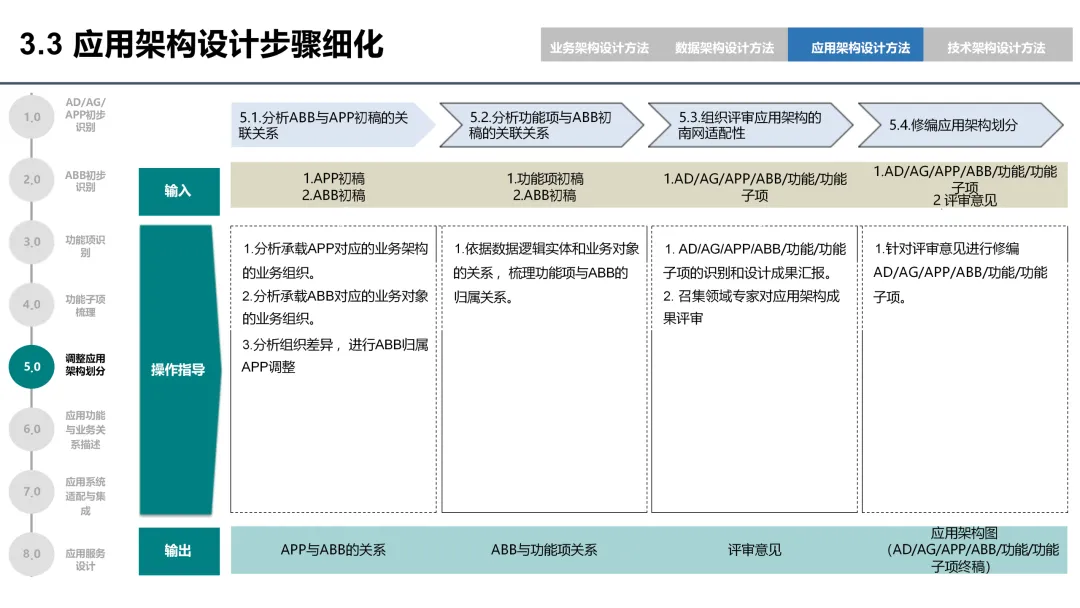Viewport: 1080px width, 608px height.
Task: Click output cell APP与ABB的关系
Action: (x=333, y=550)
